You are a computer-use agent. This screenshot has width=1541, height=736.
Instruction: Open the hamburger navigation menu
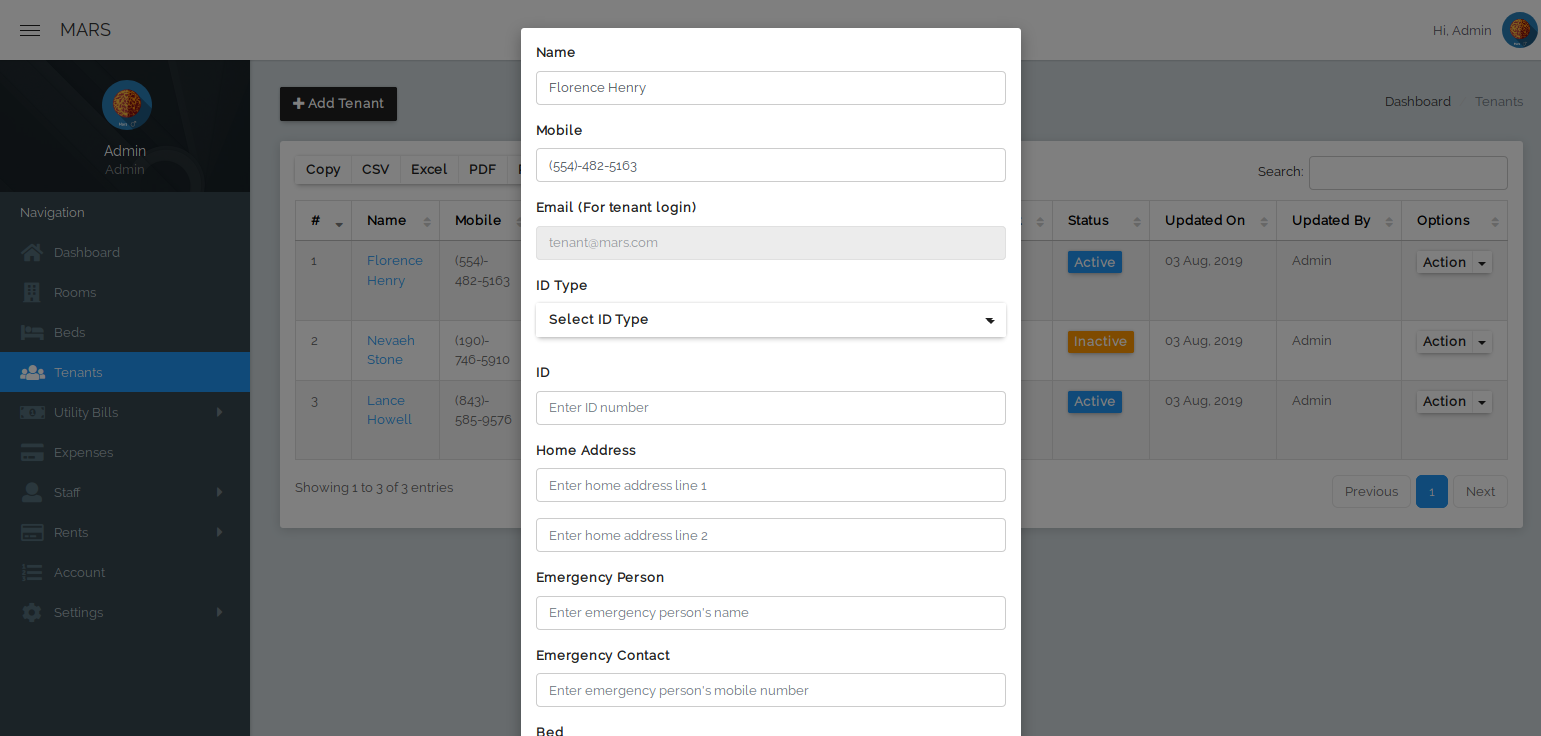coord(29,29)
